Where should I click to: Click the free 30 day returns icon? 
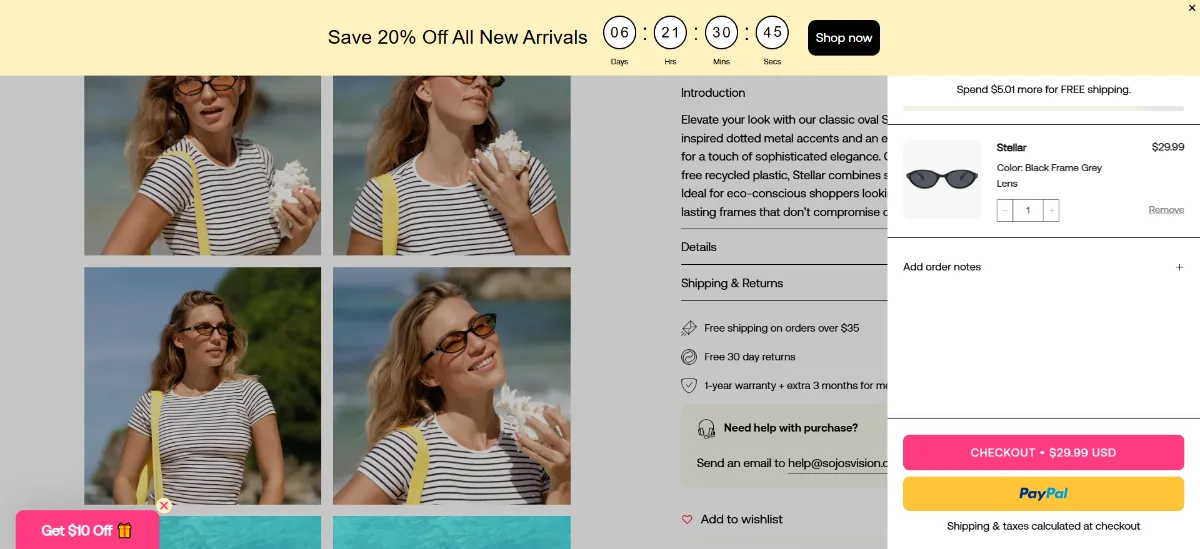tap(689, 357)
